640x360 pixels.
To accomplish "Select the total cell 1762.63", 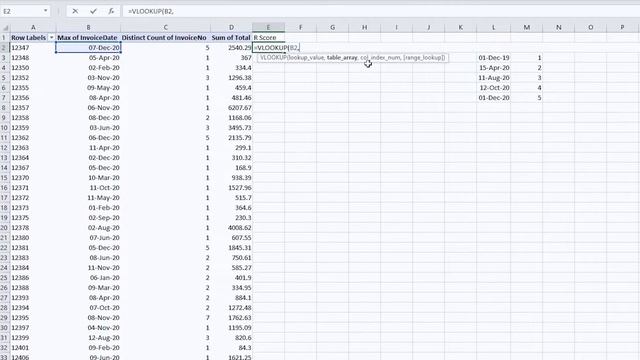I will (x=231, y=318).
